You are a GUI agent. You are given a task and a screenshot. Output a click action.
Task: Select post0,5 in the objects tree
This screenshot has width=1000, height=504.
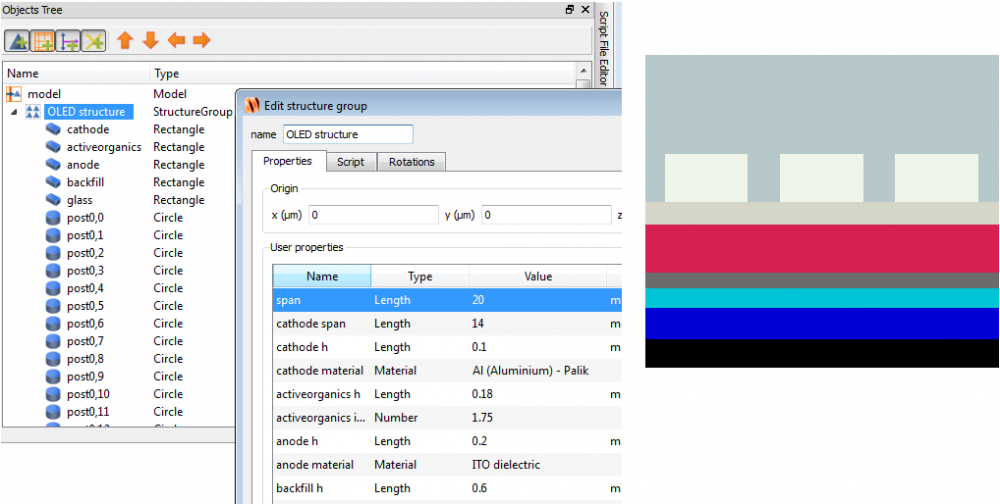pyautogui.click(x=85, y=306)
